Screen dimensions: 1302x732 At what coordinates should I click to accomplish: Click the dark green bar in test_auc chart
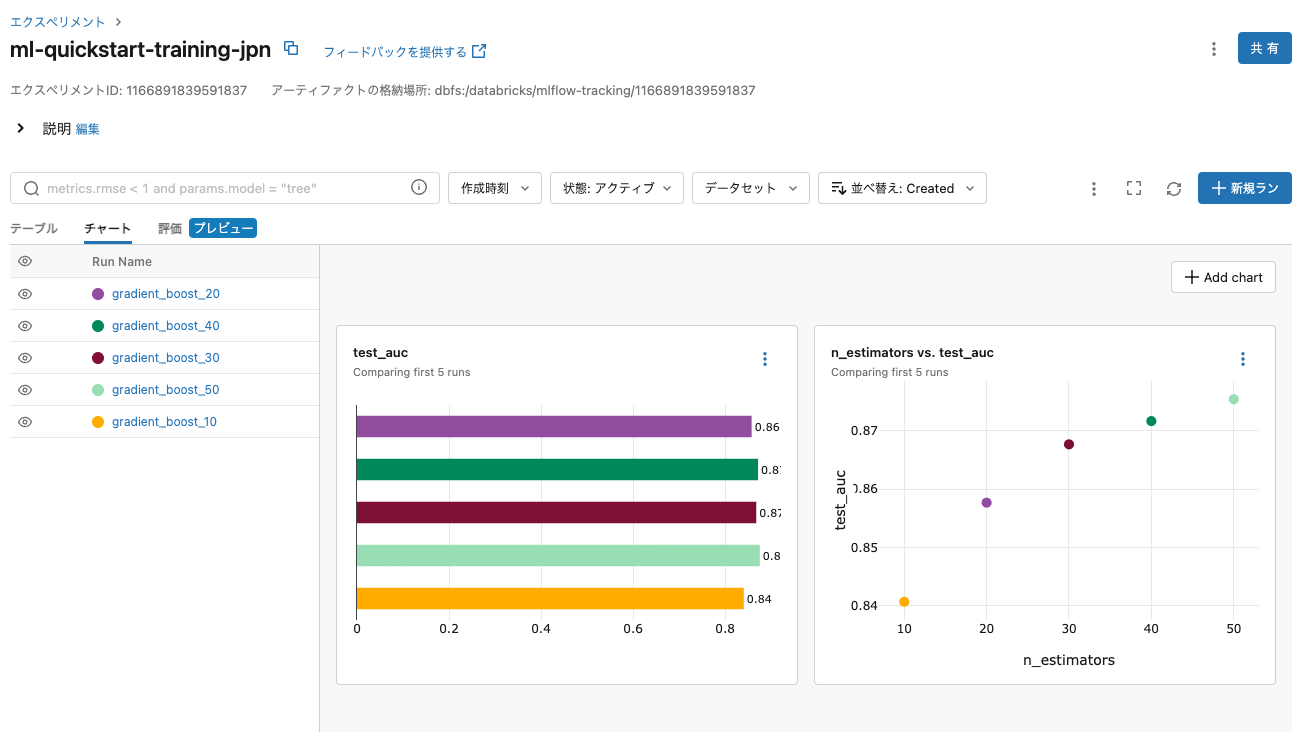(x=557, y=470)
